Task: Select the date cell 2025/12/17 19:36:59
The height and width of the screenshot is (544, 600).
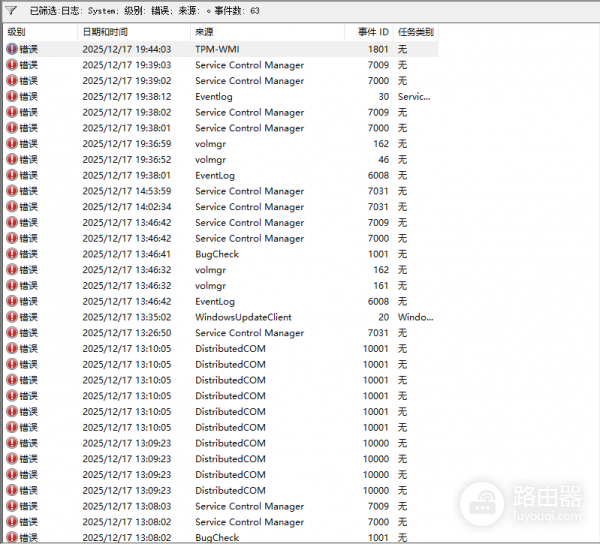Action: coord(127,144)
